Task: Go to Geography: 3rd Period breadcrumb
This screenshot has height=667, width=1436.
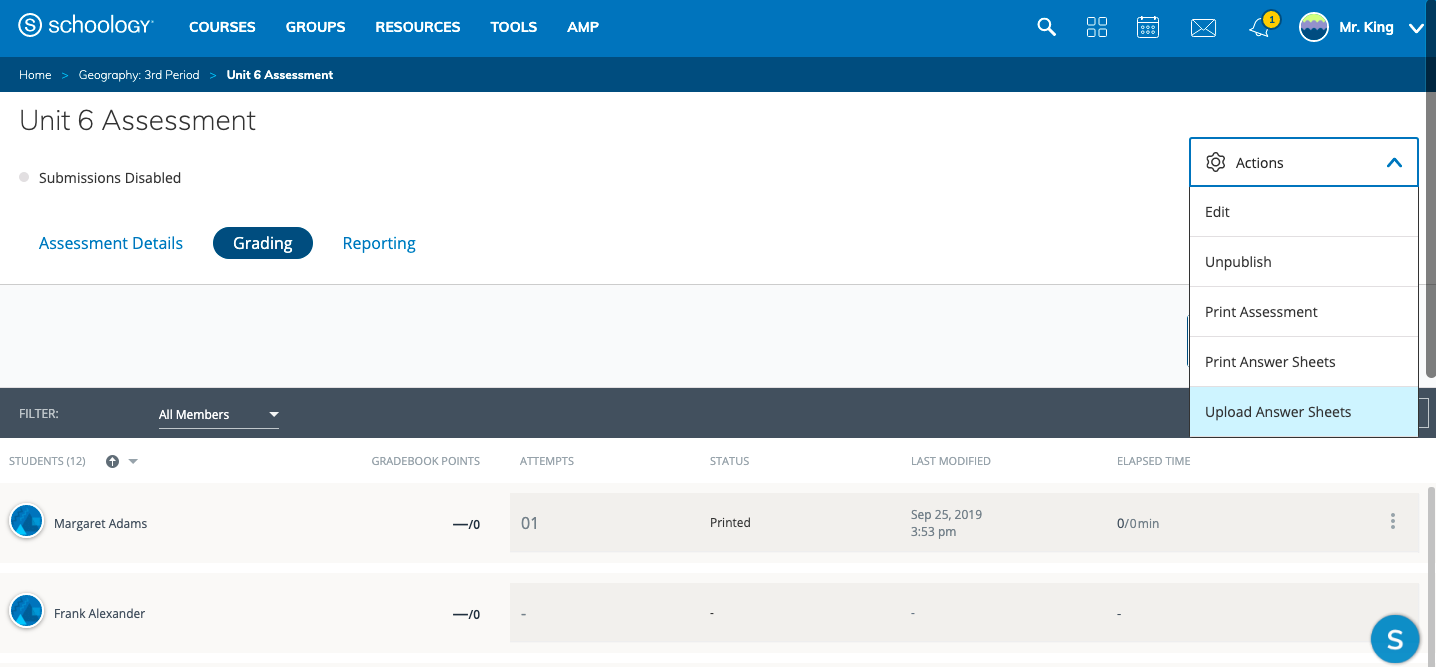Action: click(x=139, y=75)
